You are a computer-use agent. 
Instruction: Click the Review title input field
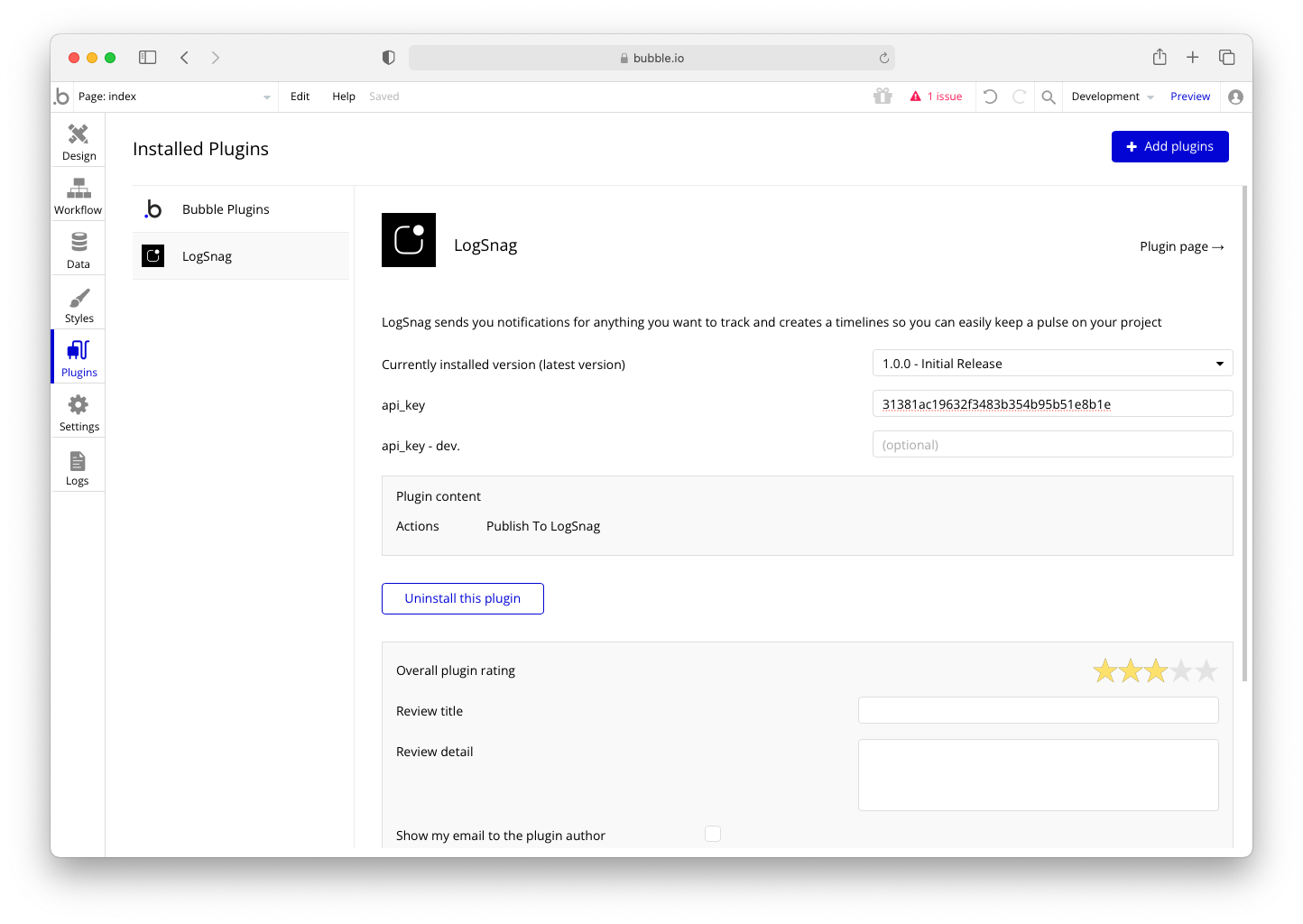[x=1038, y=710]
